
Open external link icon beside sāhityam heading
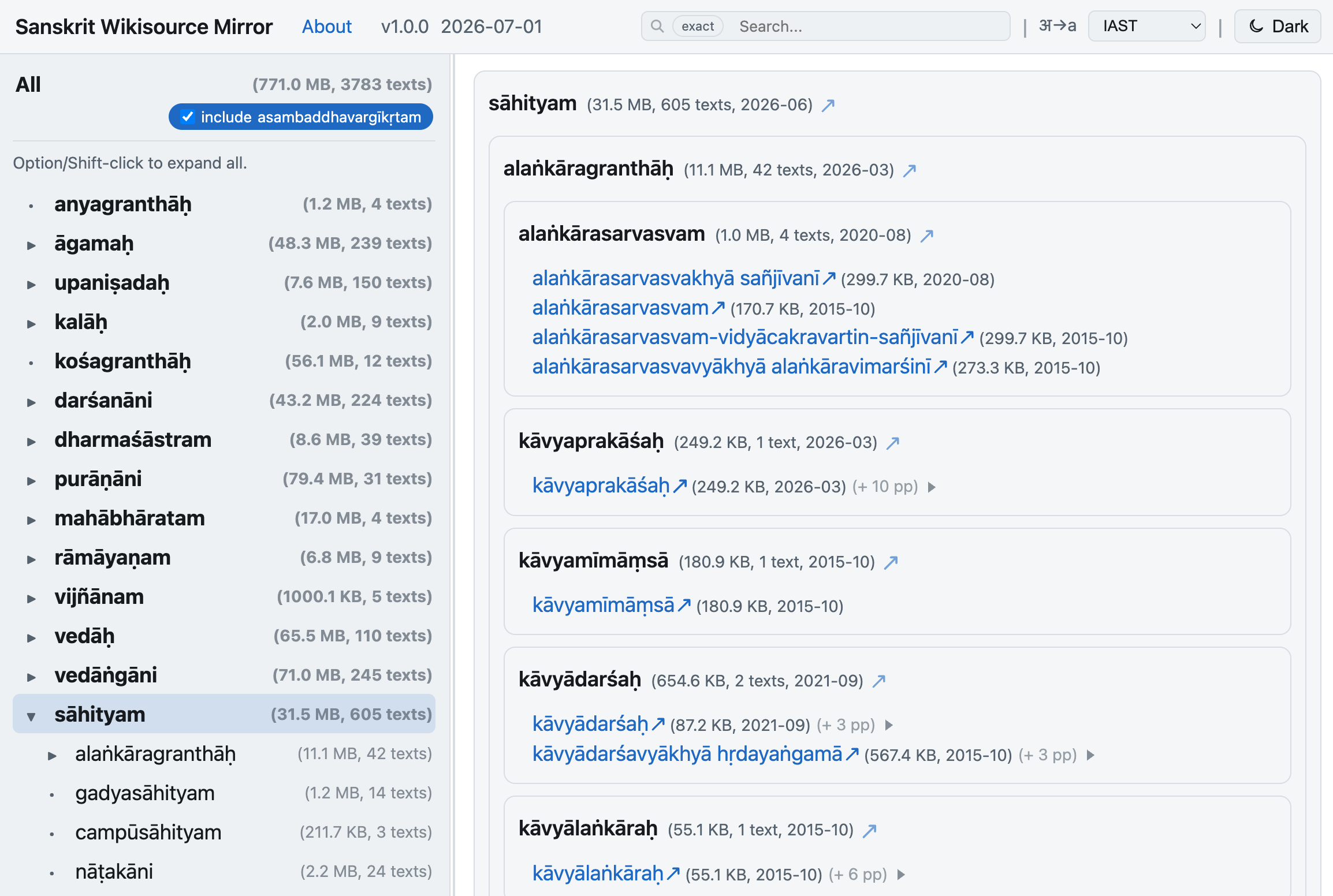point(828,105)
